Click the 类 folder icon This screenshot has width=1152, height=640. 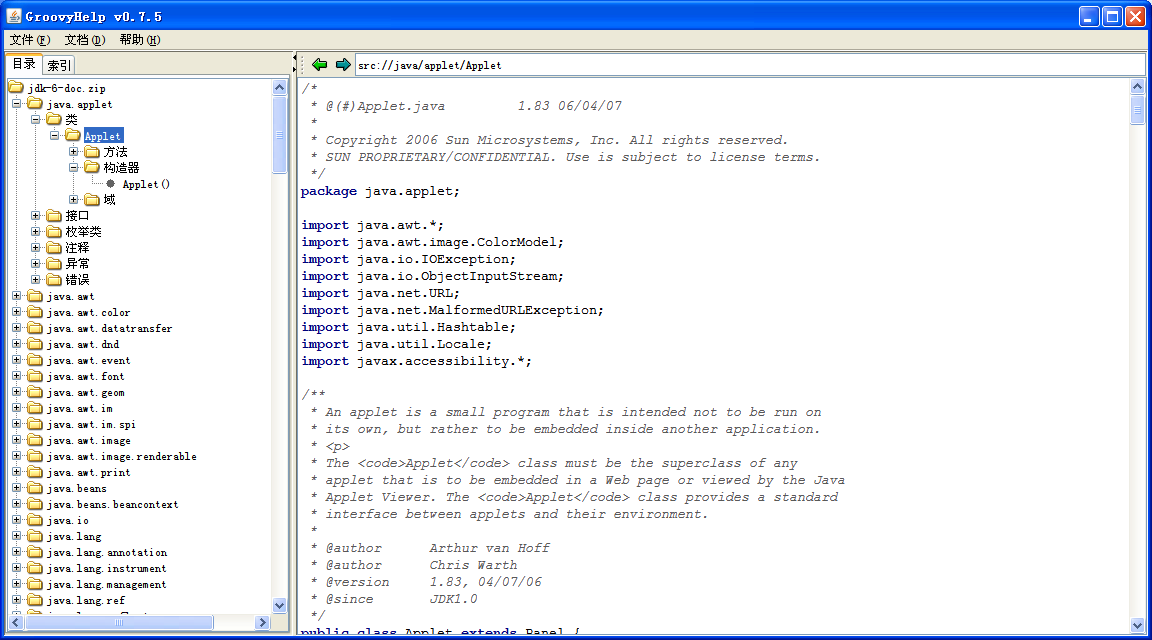pos(54,119)
